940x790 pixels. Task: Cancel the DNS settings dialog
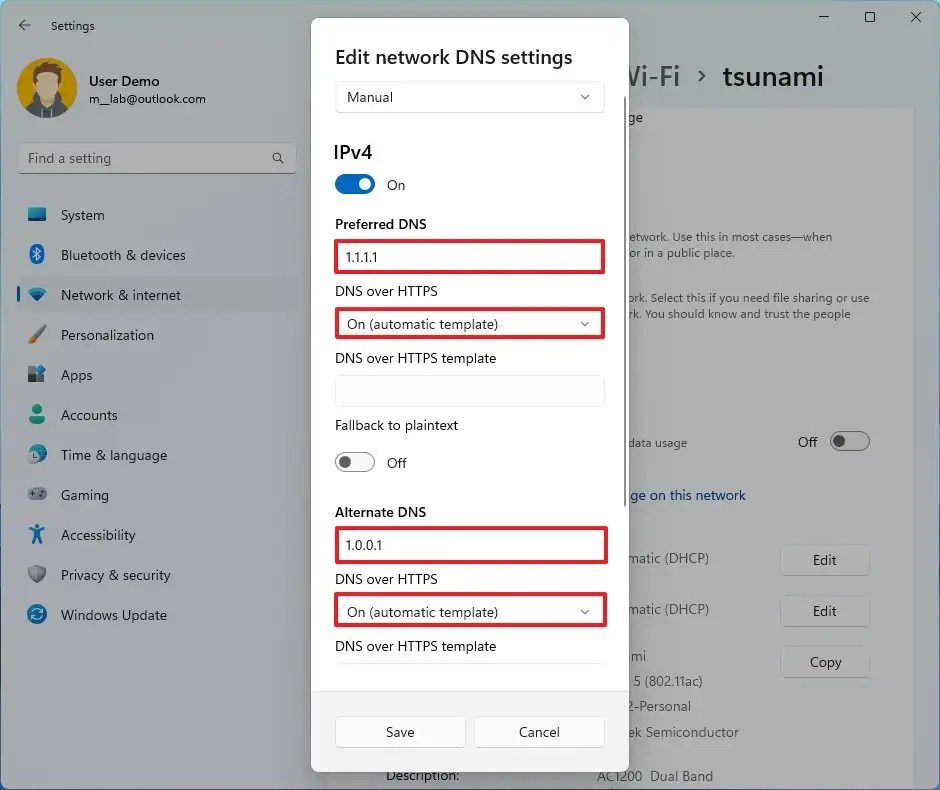pos(539,732)
